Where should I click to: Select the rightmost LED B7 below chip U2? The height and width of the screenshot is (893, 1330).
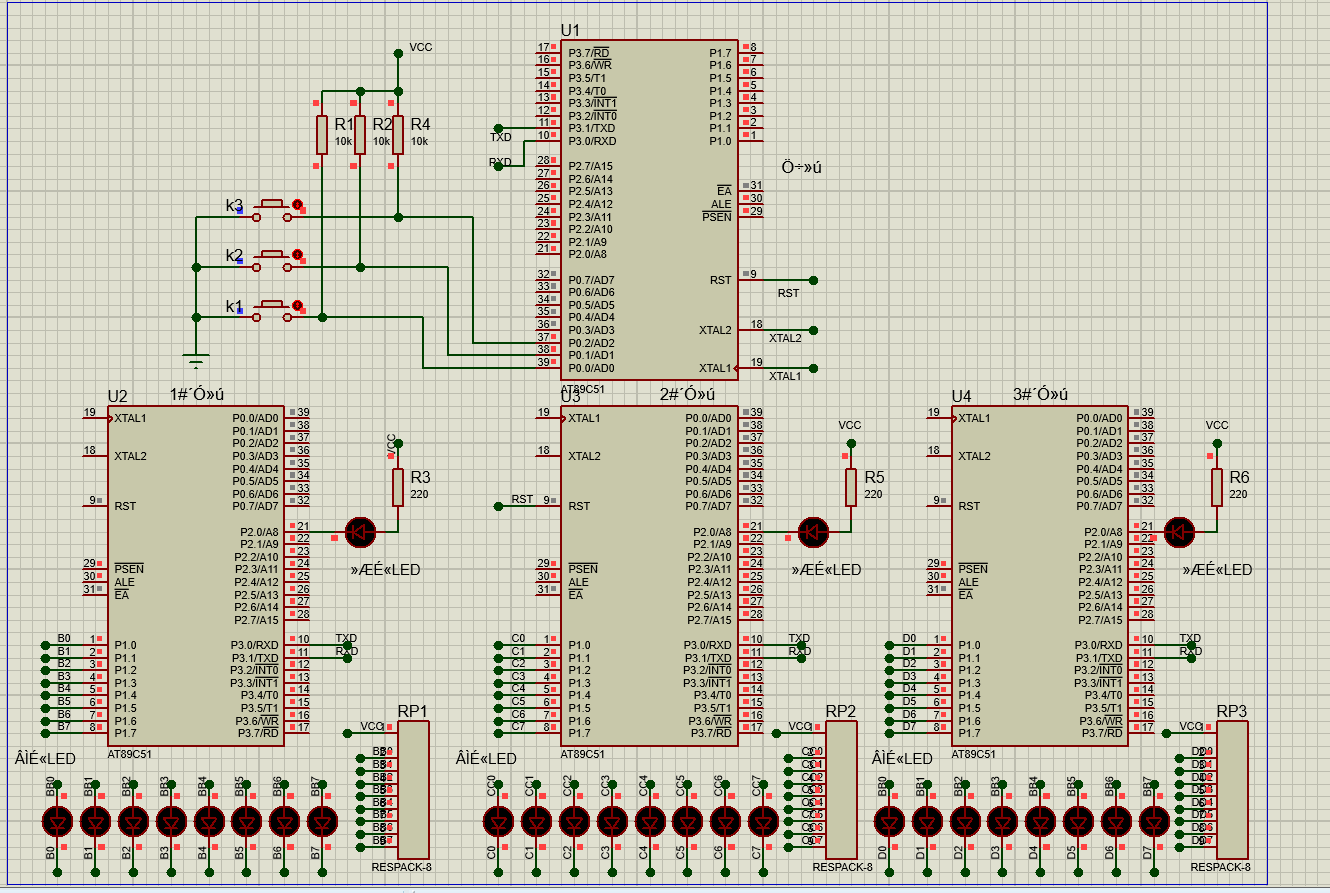tap(321, 822)
